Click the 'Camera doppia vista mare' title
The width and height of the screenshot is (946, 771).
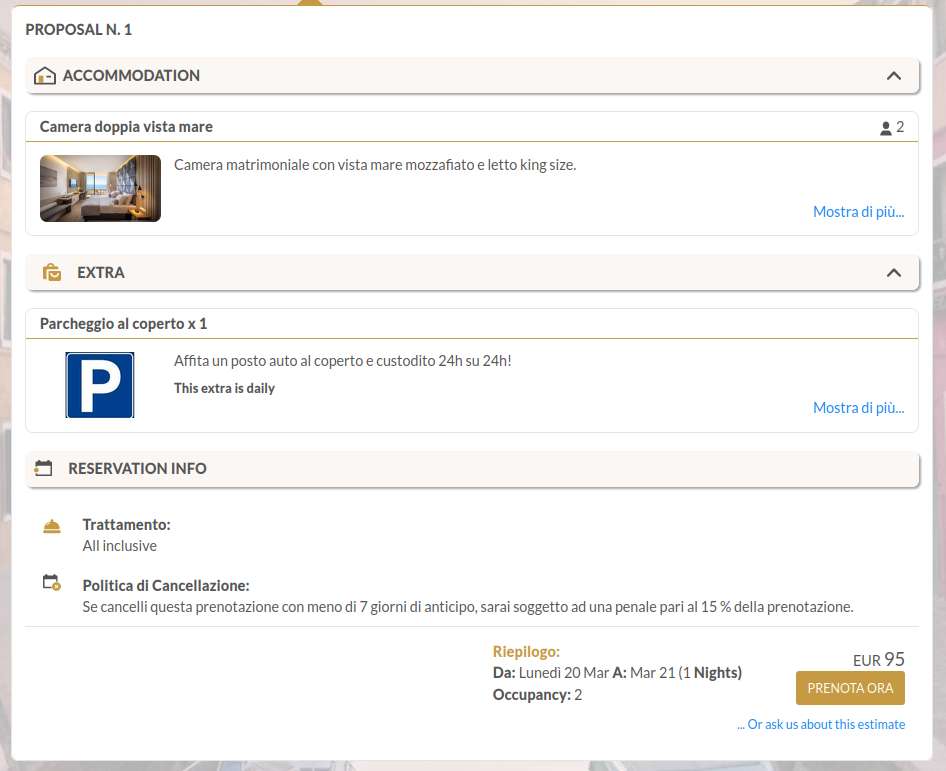tap(126, 127)
